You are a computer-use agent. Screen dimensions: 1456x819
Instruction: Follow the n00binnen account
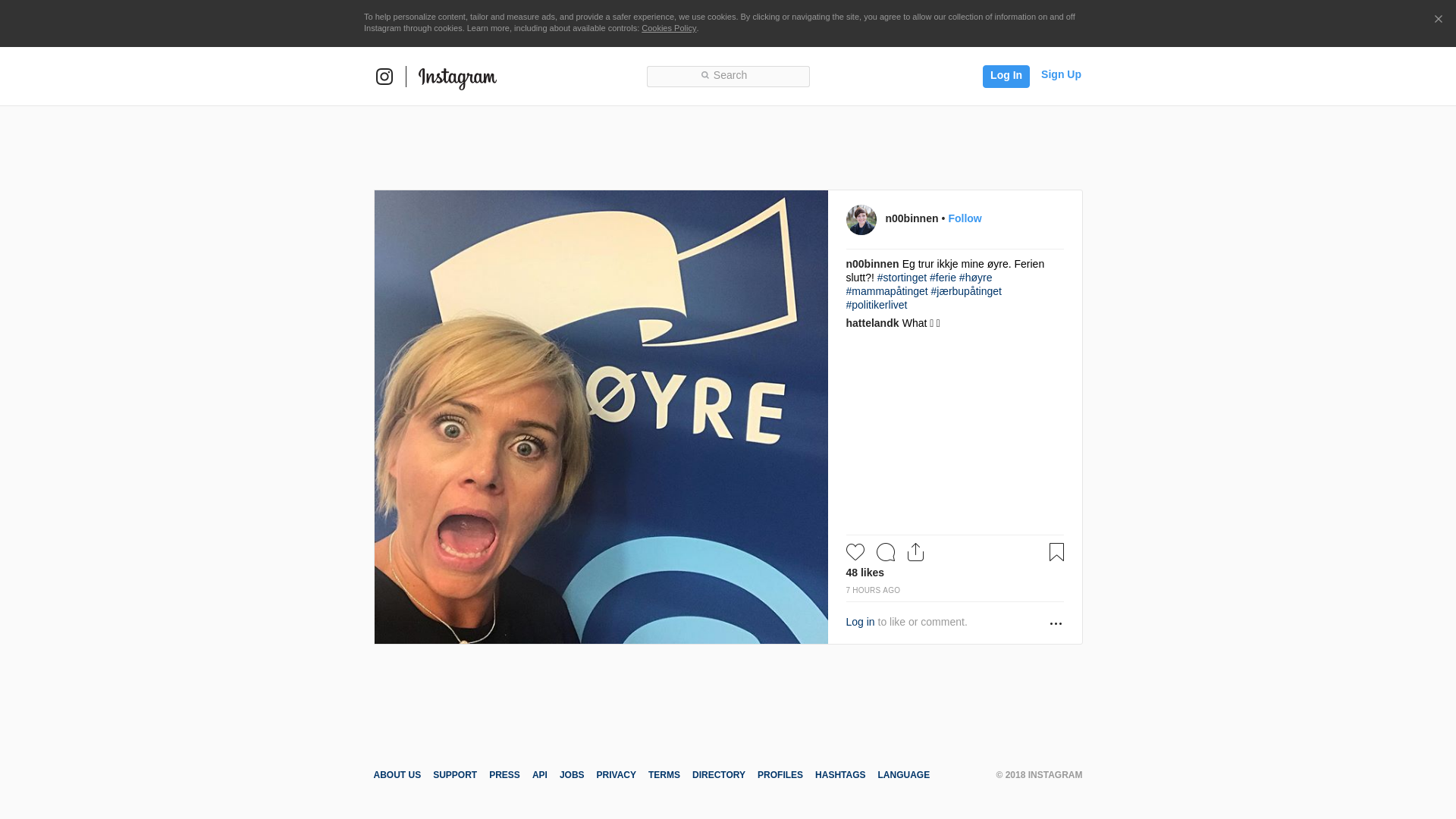(x=965, y=218)
